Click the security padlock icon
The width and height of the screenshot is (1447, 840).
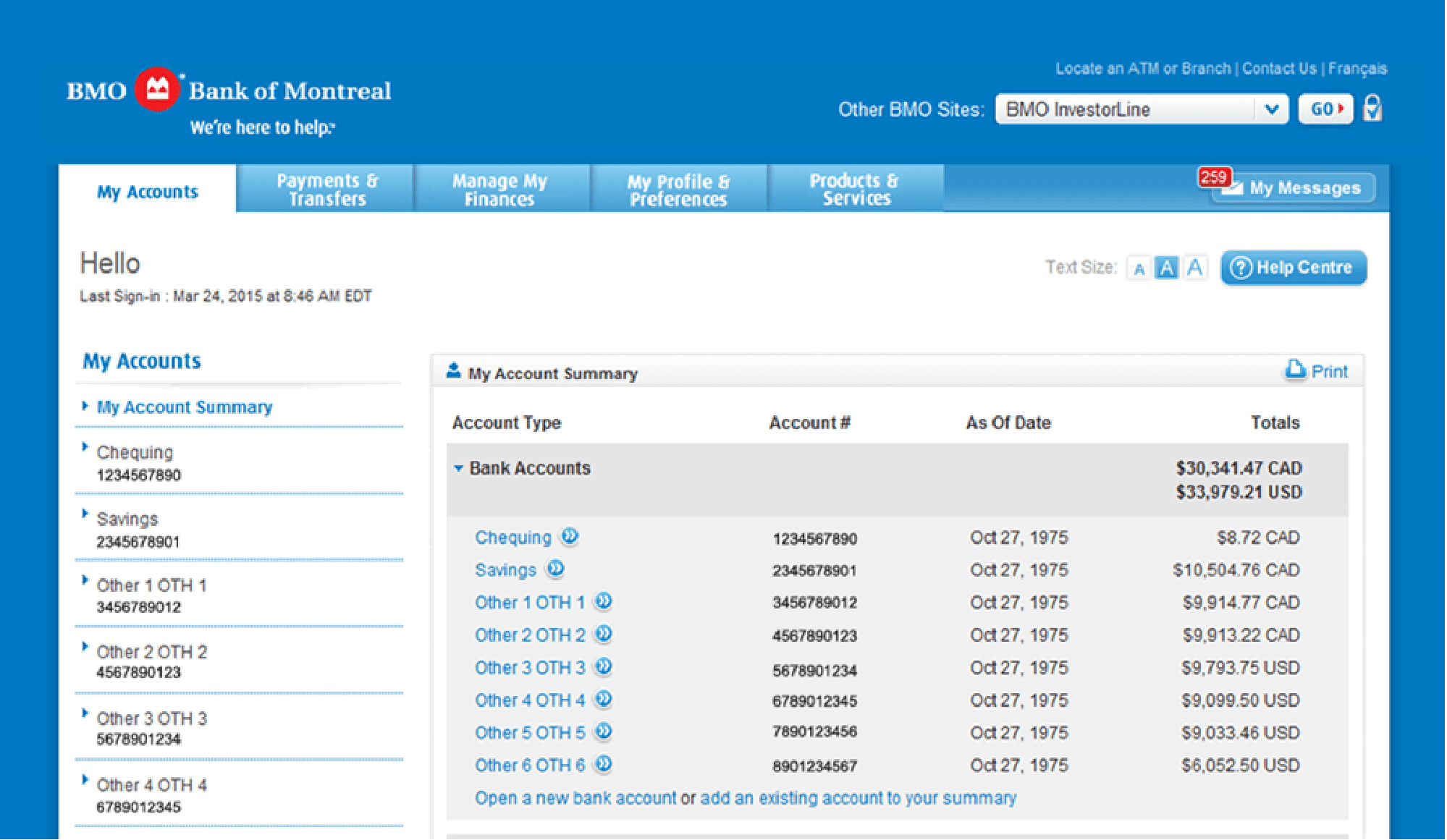pyautogui.click(x=1372, y=109)
